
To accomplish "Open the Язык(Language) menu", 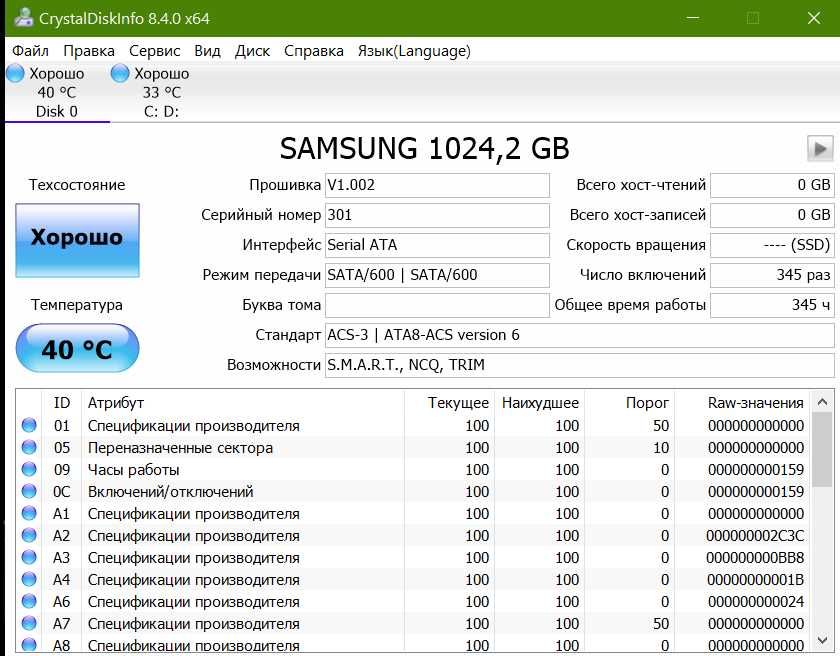I will pyautogui.click(x=414, y=51).
